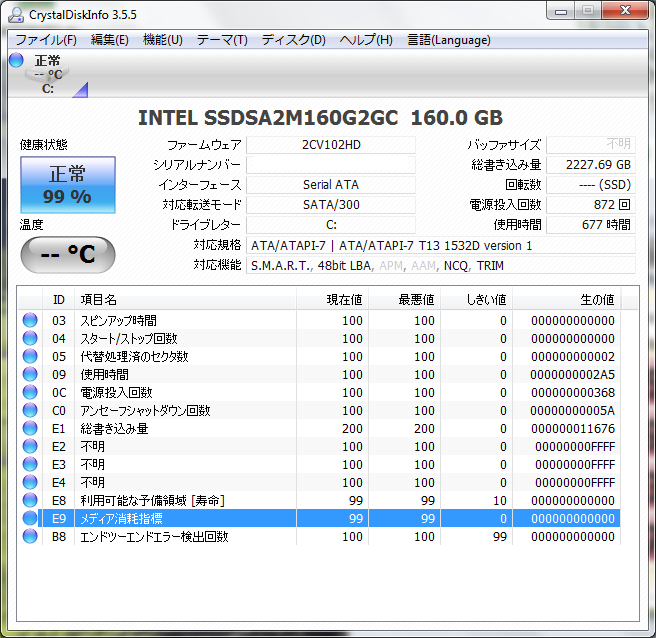Click status orb for attribute B8 row

coord(30,536)
